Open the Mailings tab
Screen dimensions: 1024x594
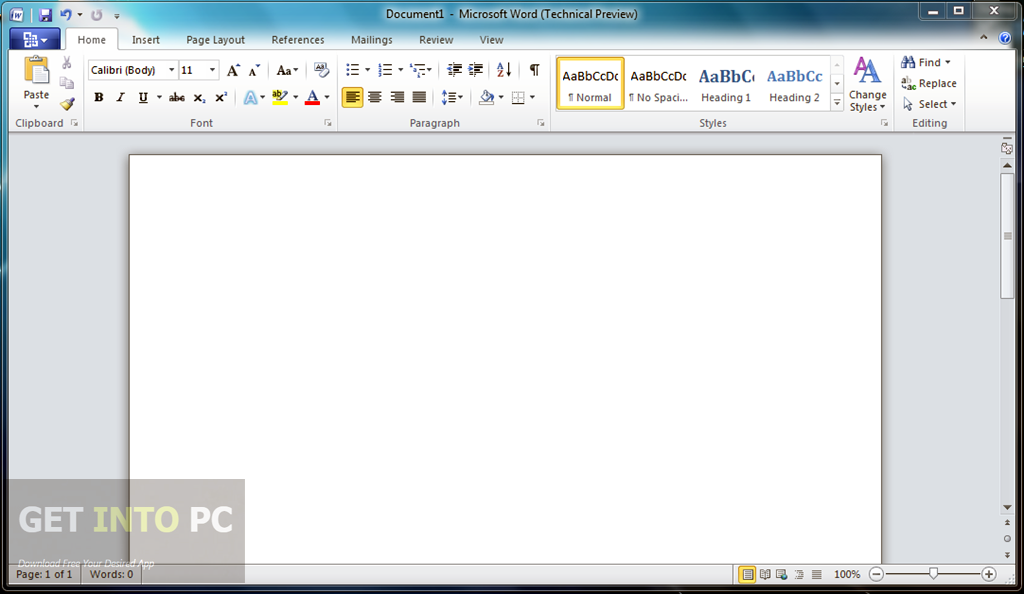pyautogui.click(x=372, y=40)
